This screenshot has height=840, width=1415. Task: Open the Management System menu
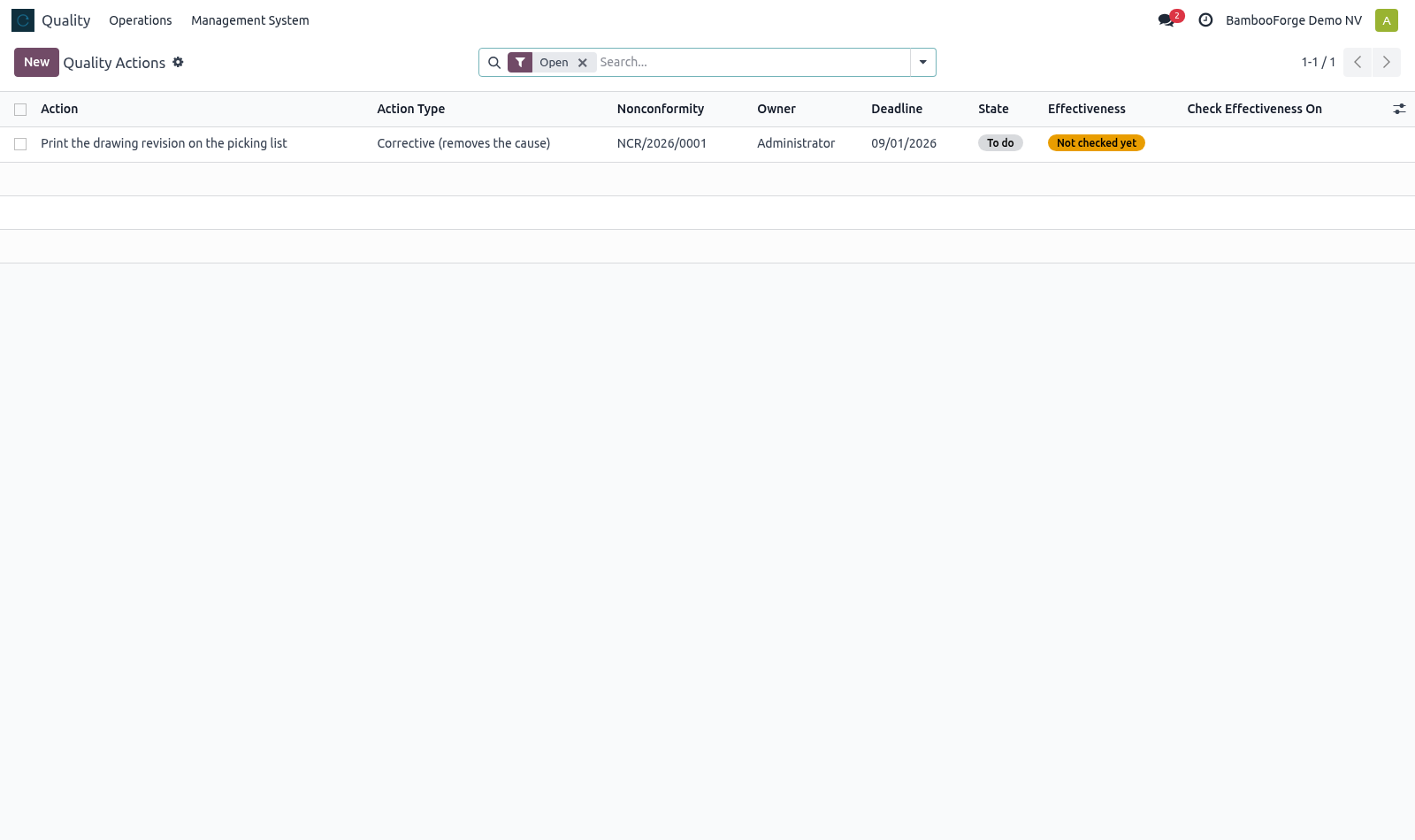click(x=250, y=20)
